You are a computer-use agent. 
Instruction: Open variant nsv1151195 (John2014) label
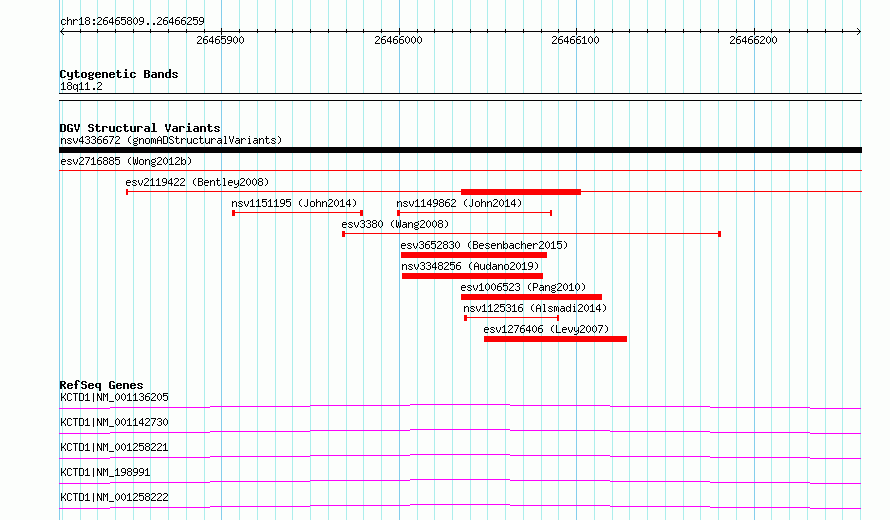click(x=294, y=203)
